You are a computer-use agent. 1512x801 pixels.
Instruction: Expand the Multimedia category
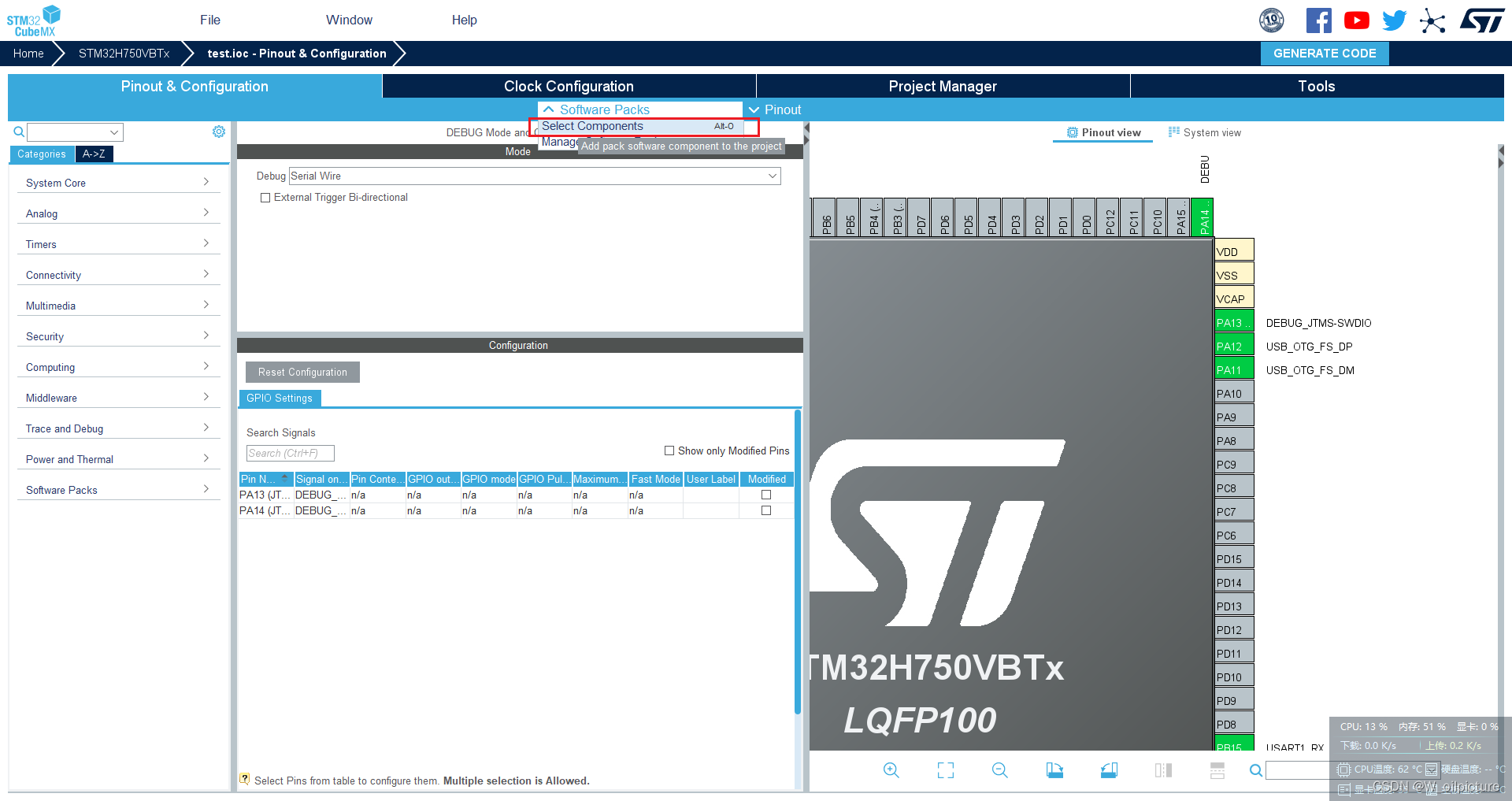(118, 306)
